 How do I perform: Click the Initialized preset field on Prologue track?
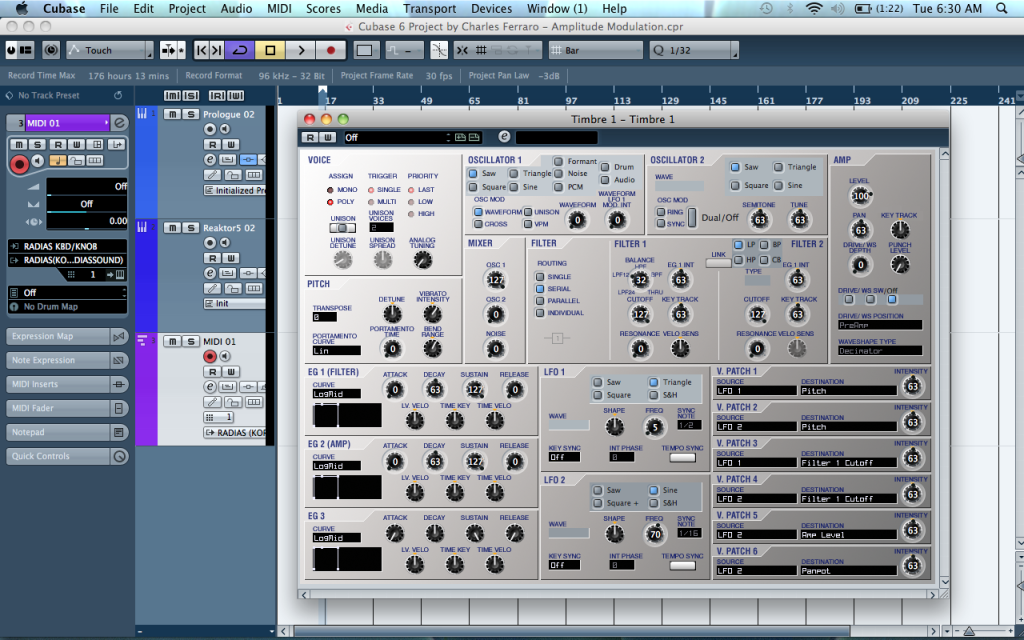click(235, 191)
